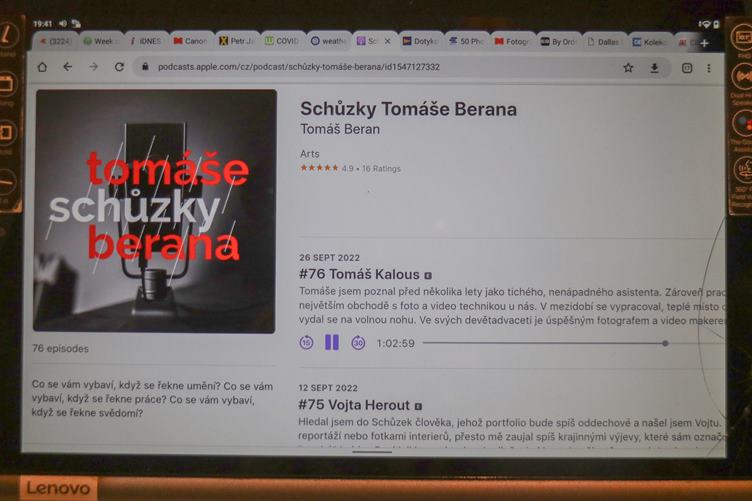Click the 12 SEPT 2022 date
752x501 pixels.
pyautogui.click(x=328, y=388)
